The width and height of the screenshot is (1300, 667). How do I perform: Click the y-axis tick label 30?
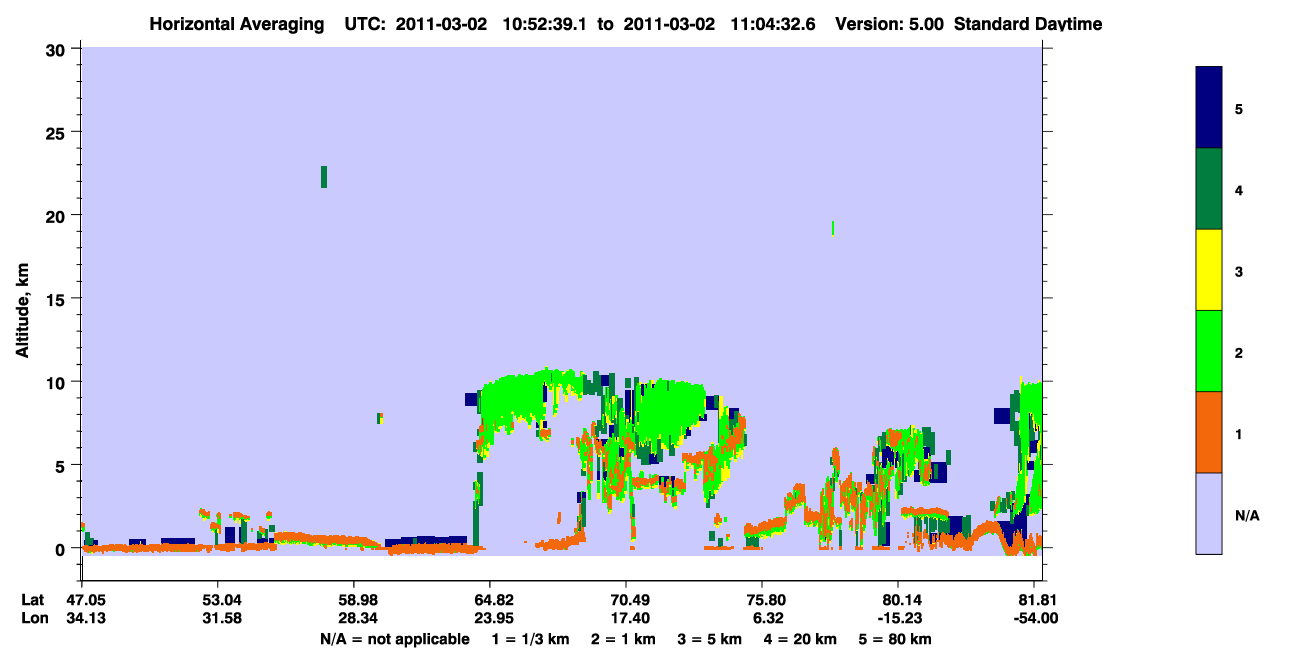[x=57, y=49]
